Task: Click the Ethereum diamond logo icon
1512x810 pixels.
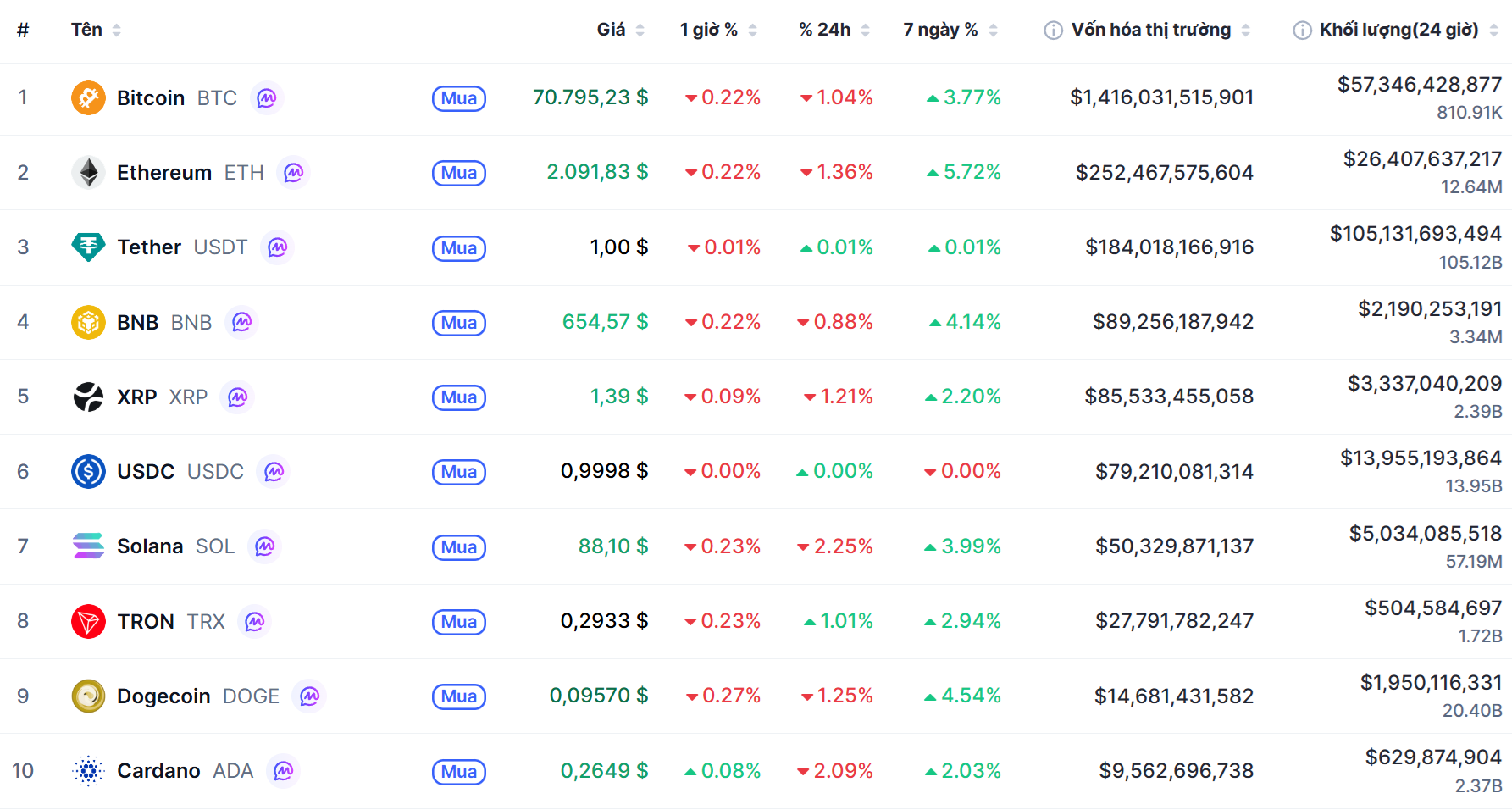Action: (x=88, y=173)
